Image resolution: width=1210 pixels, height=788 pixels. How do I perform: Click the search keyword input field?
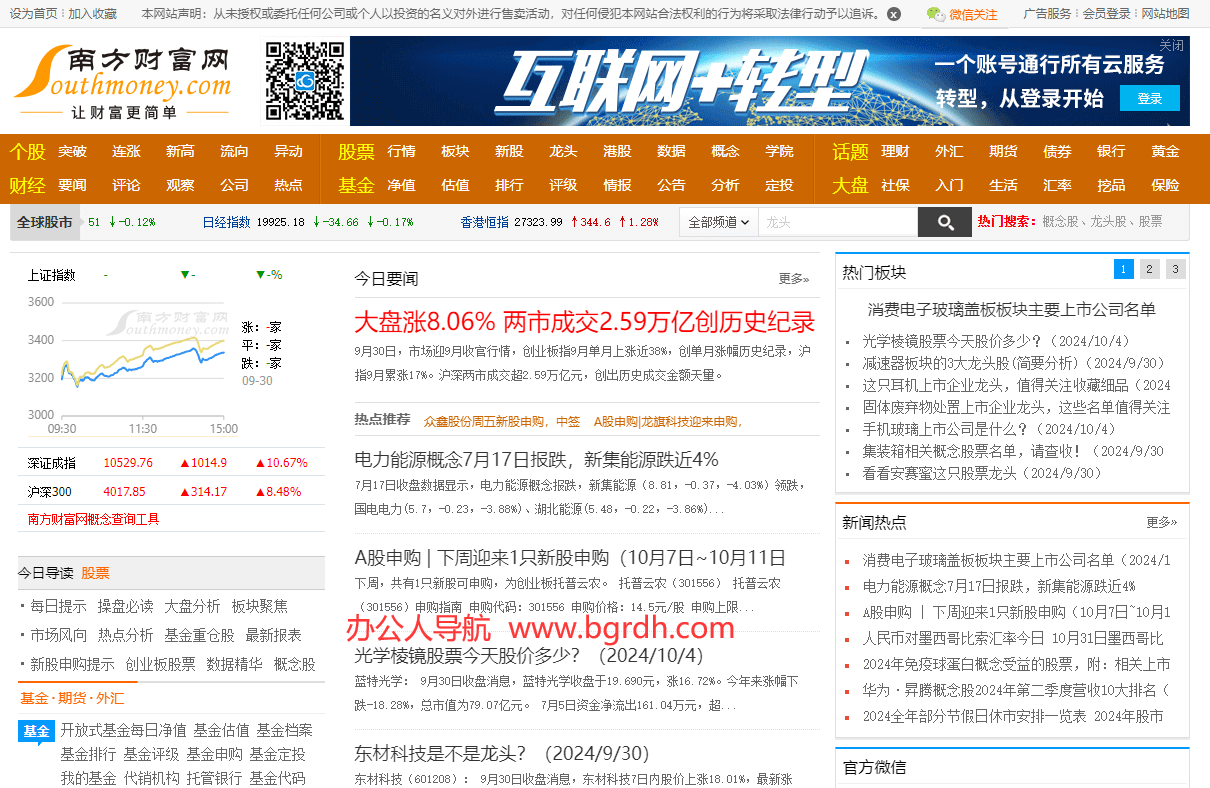click(x=837, y=222)
